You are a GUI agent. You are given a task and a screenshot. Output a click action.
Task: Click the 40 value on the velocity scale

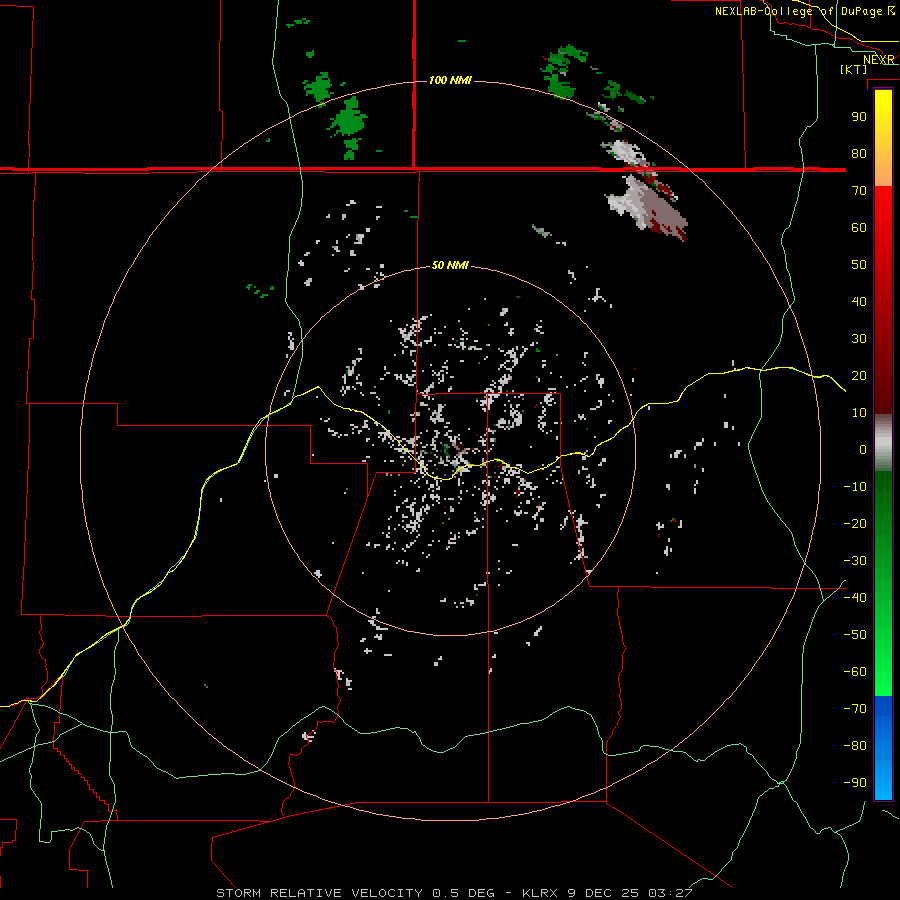click(x=859, y=302)
